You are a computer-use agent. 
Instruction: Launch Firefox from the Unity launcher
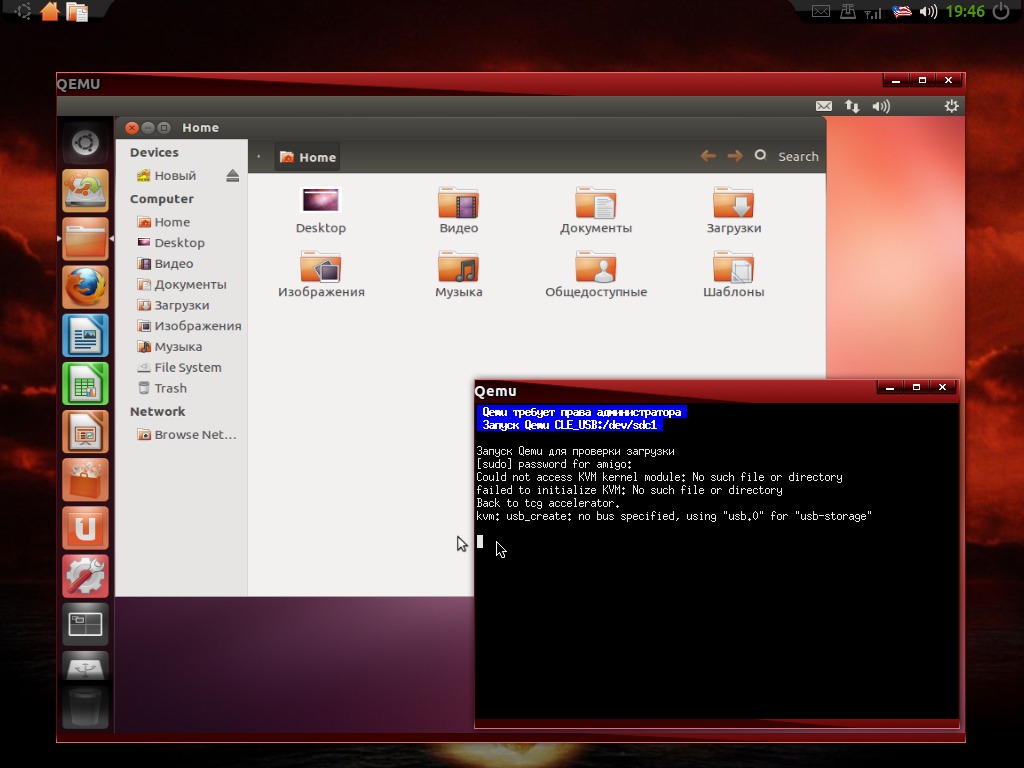point(85,287)
